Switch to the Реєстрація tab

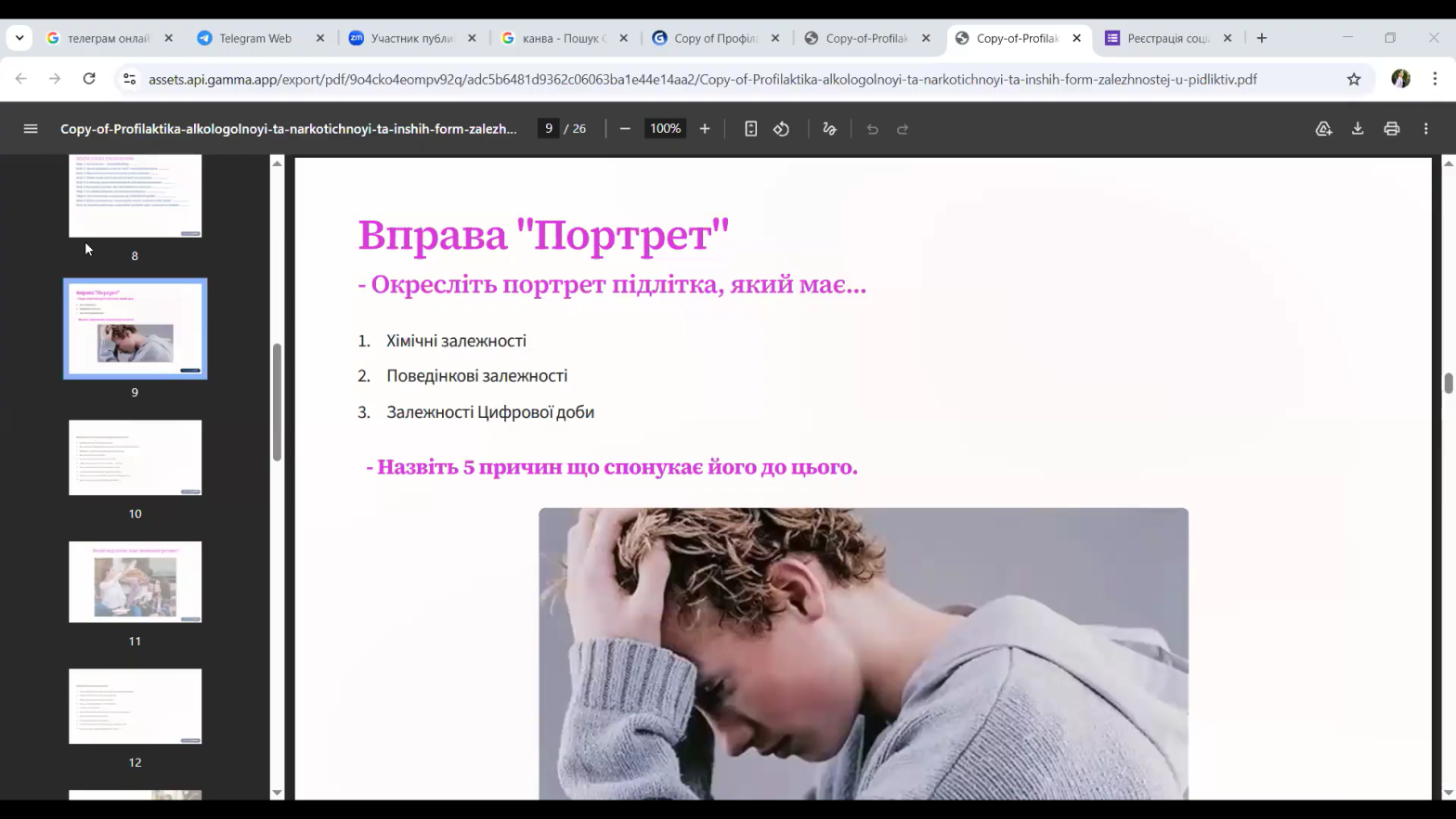tap(1167, 38)
